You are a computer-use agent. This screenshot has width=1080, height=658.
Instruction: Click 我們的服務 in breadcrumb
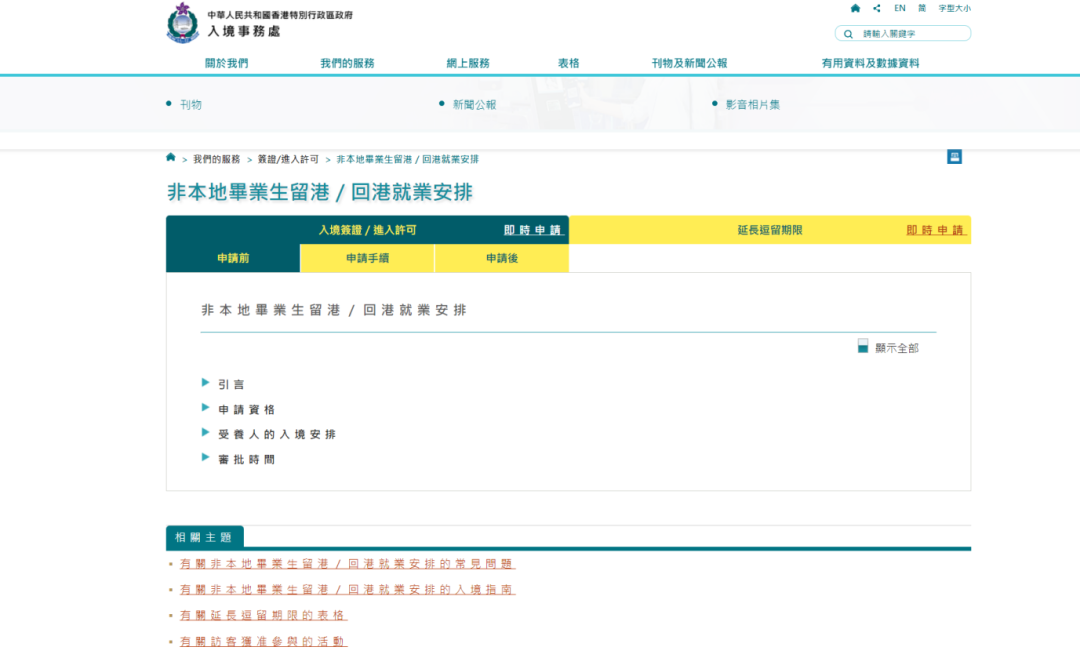coord(216,159)
